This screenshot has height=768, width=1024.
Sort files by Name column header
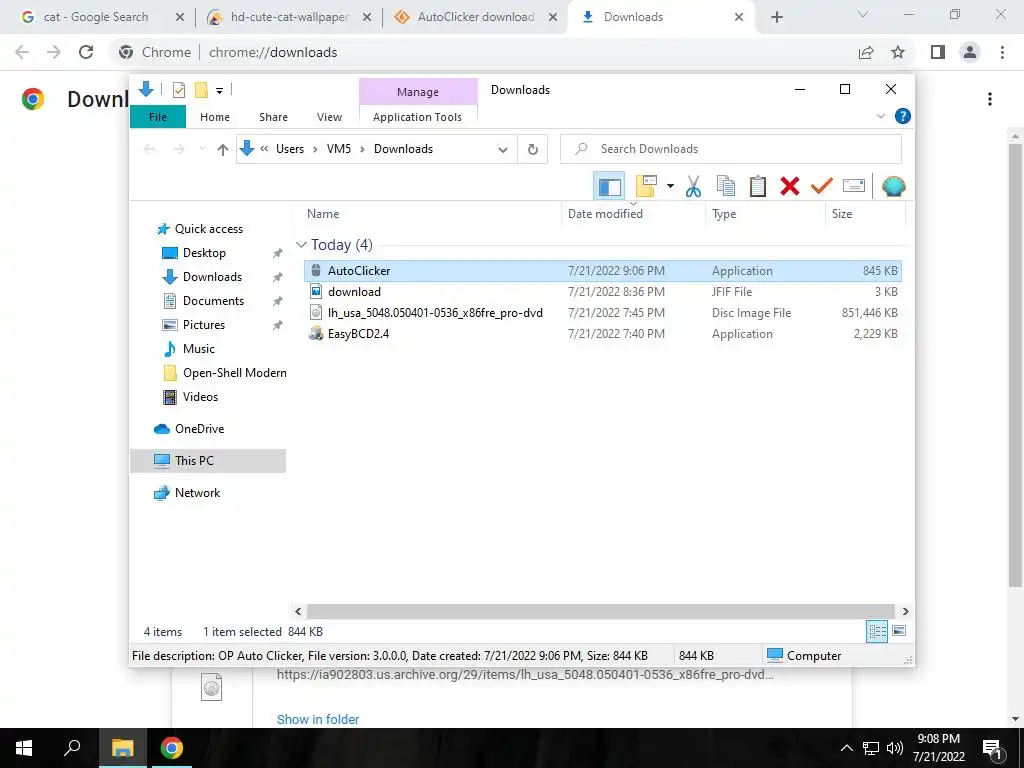(431, 214)
